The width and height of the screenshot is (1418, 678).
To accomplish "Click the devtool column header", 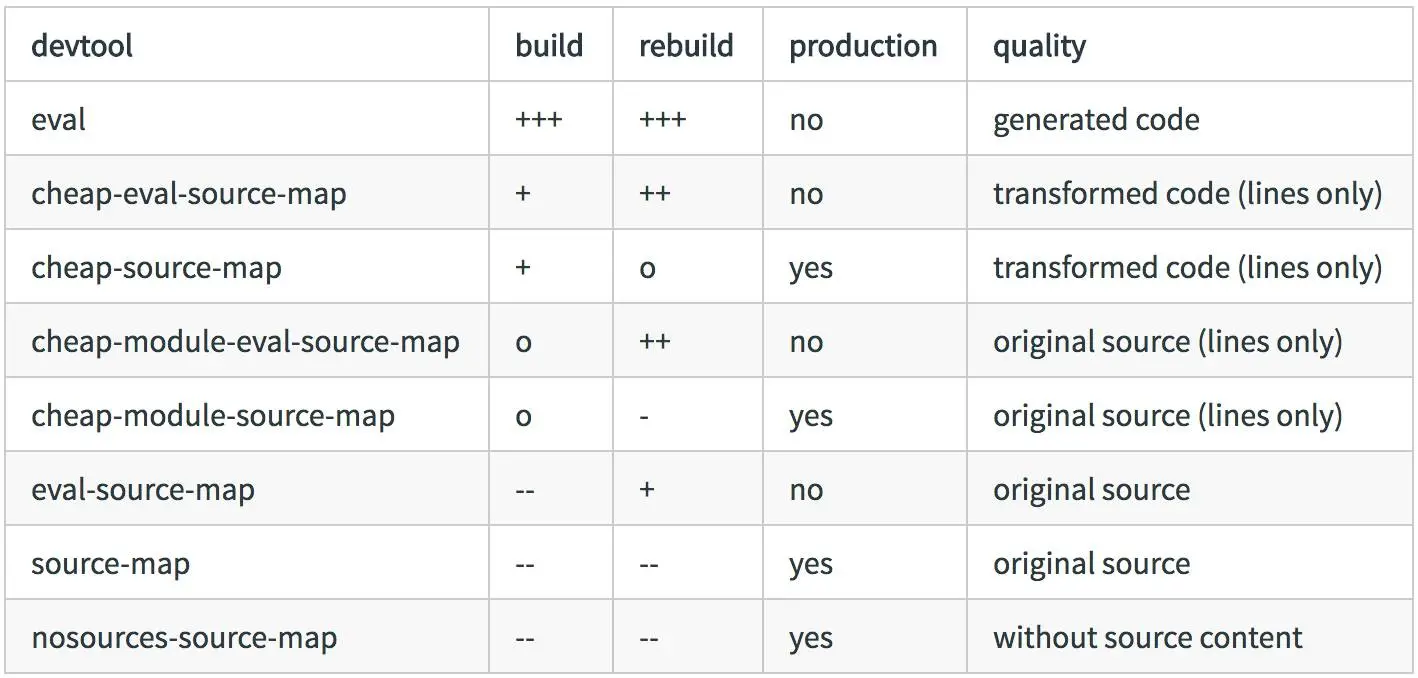I will tap(82, 46).
